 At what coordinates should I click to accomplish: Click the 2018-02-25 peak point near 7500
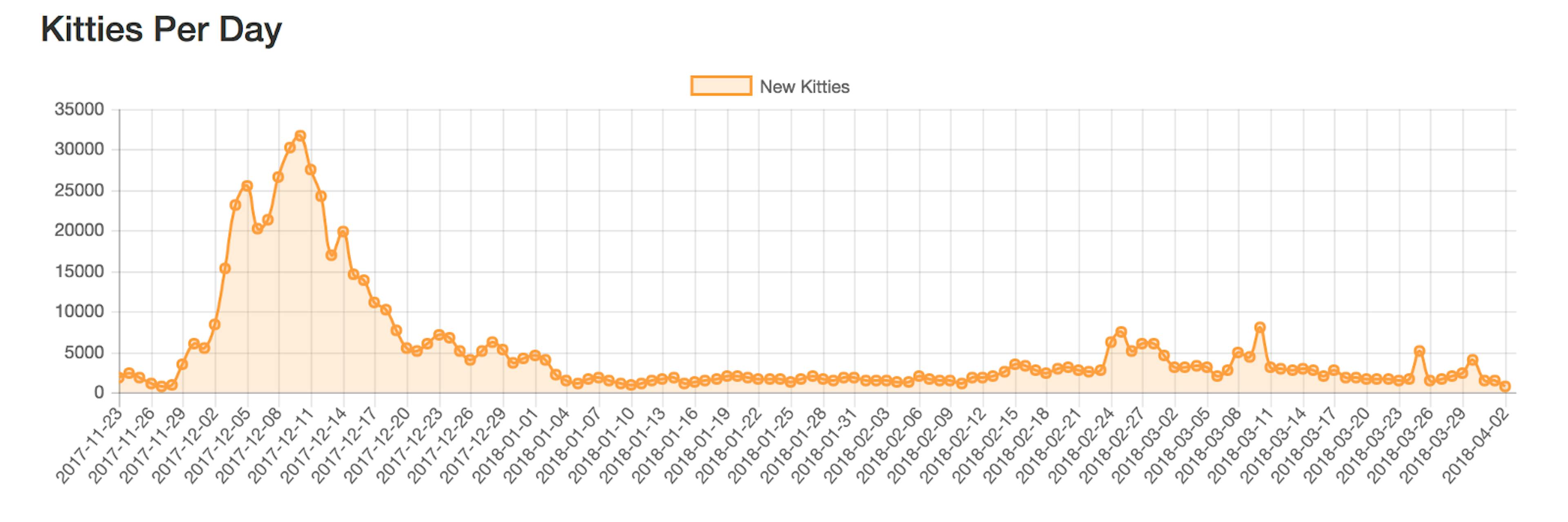coord(1121,332)
